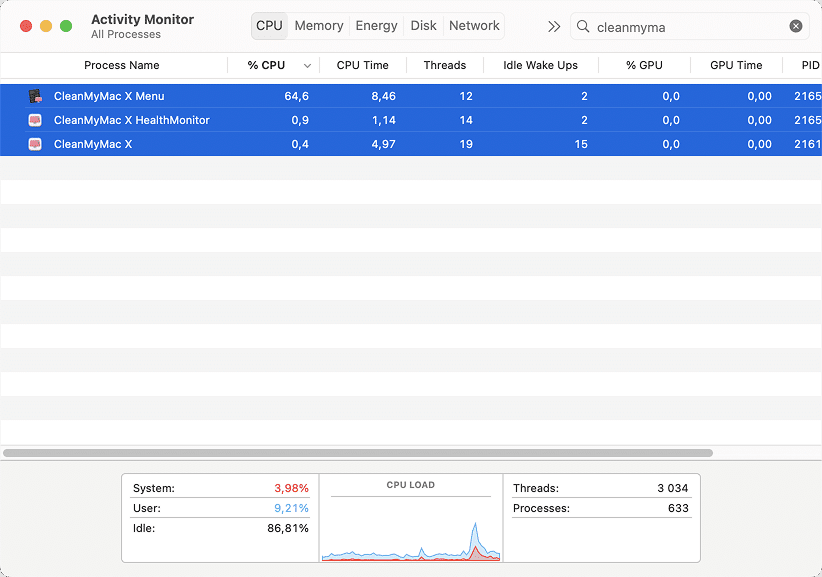This screenshot has width=822, height=577.
Task: Click the All Processes subtitle
Action: click(126, 34)
